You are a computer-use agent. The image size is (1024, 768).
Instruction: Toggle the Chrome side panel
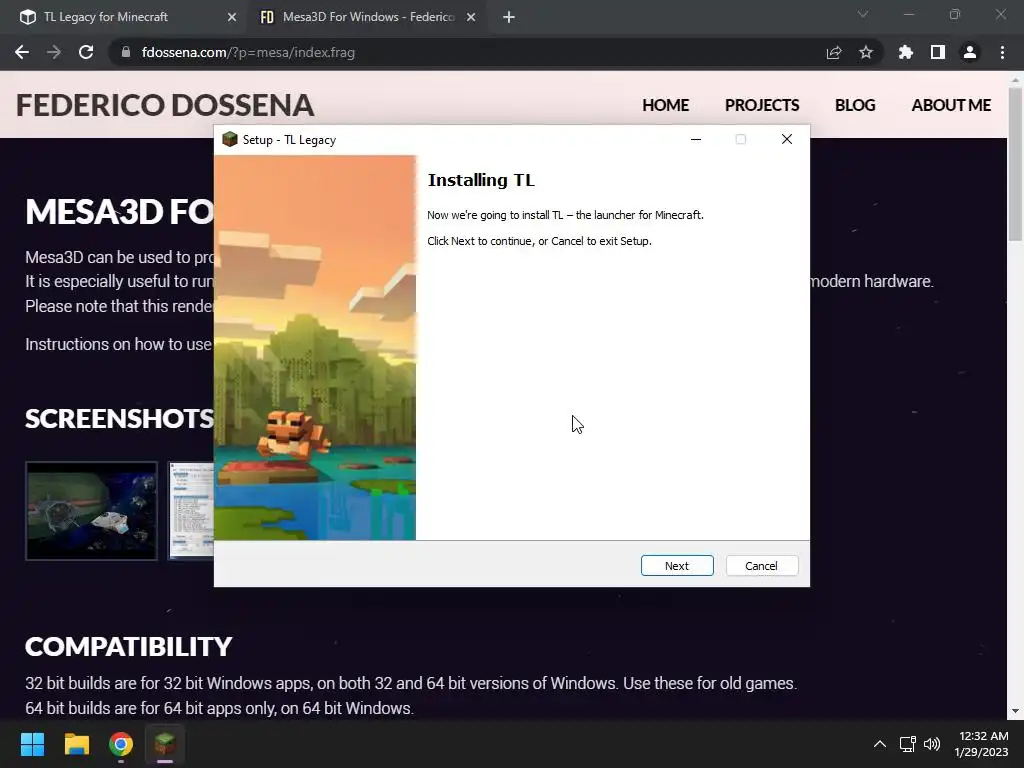pos(938,52)
